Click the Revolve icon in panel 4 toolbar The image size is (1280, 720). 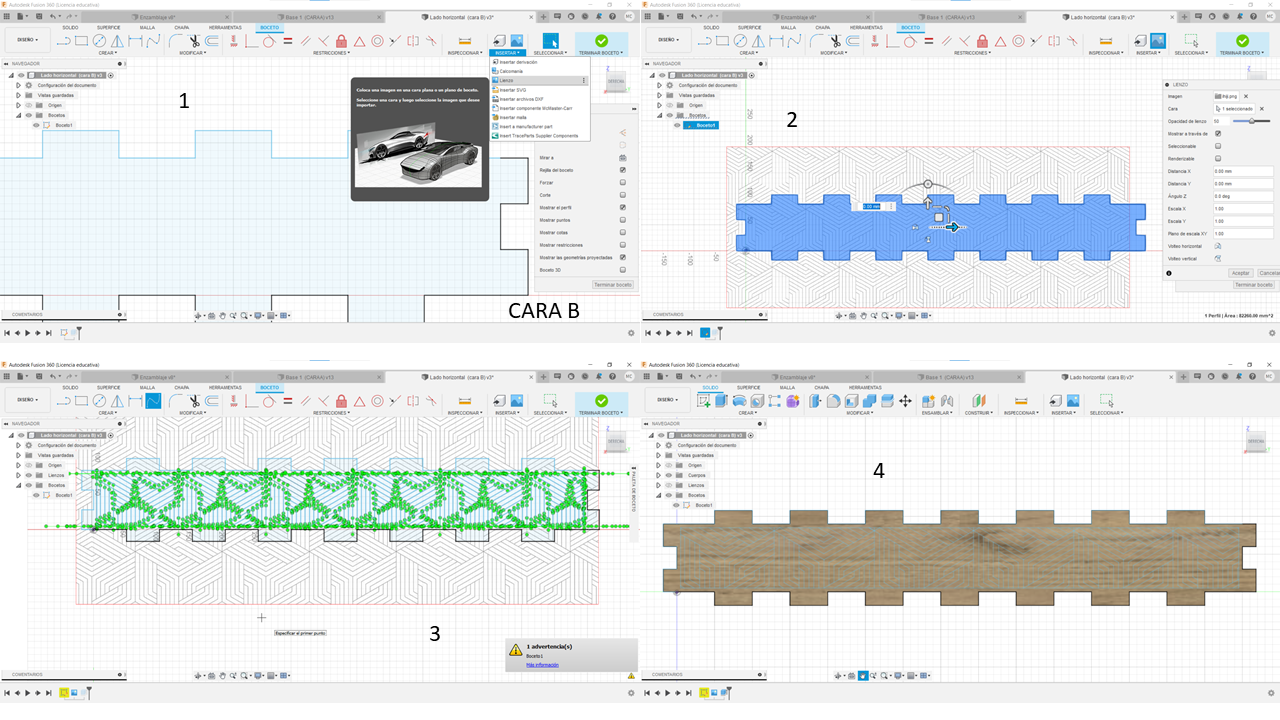click(740, 400)
